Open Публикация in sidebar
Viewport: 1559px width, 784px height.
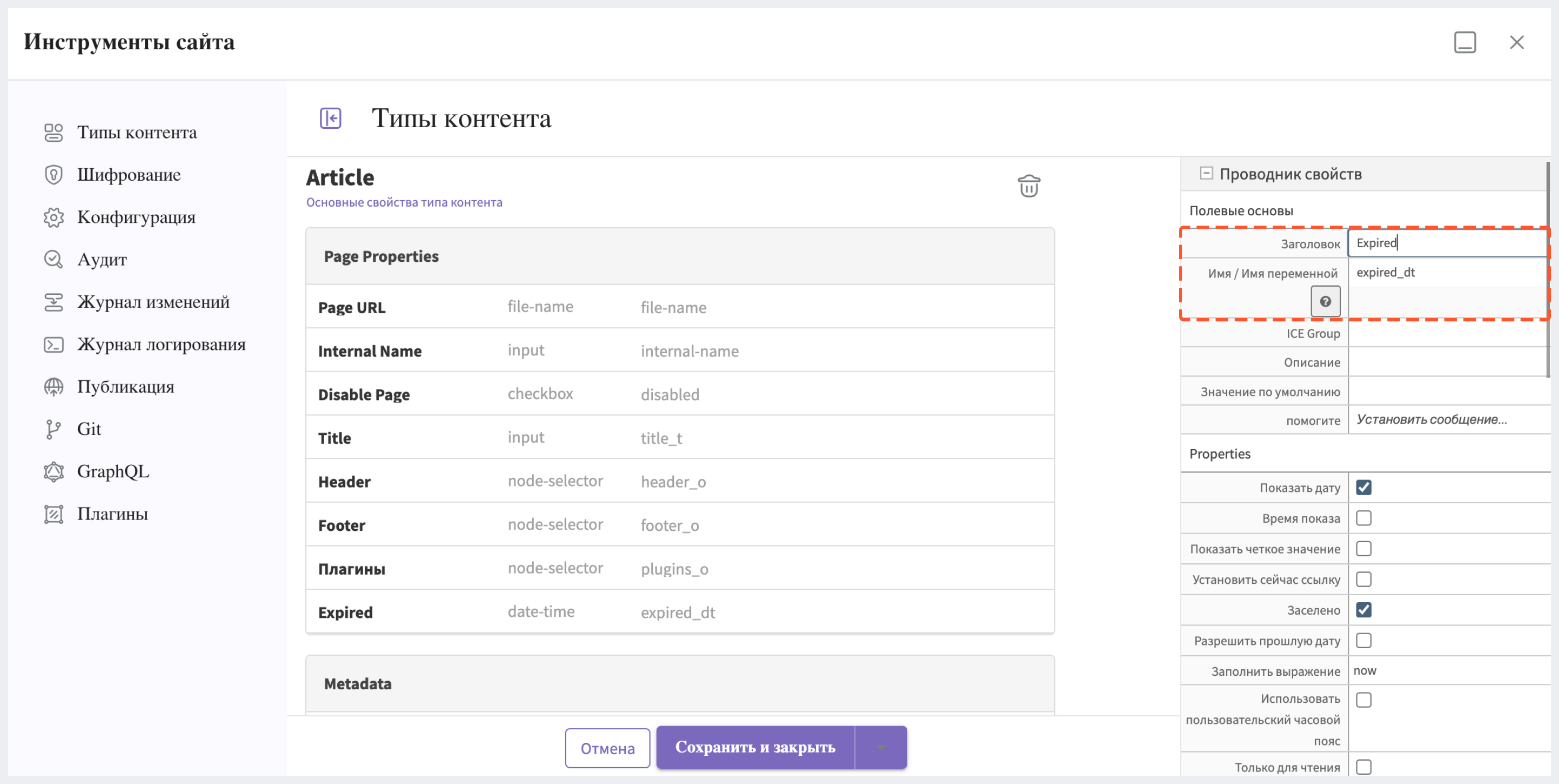coord(125,386)
